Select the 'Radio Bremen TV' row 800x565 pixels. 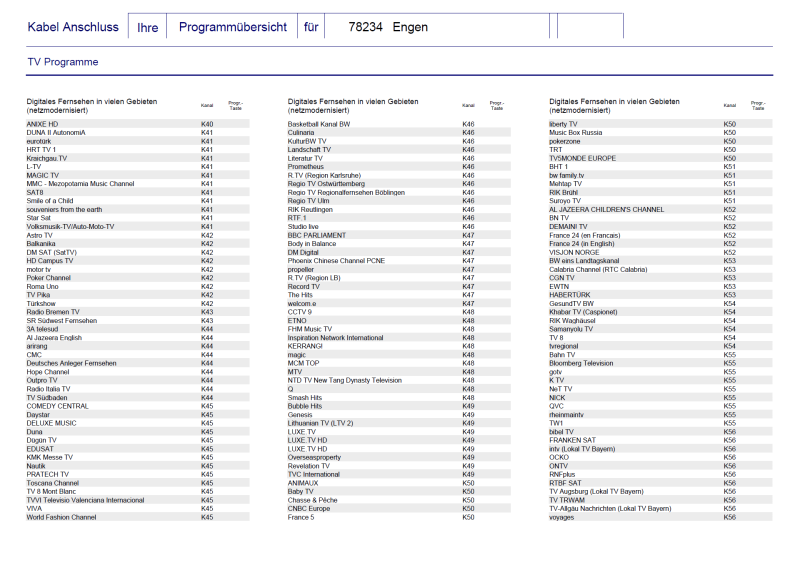tap(138, 312)
